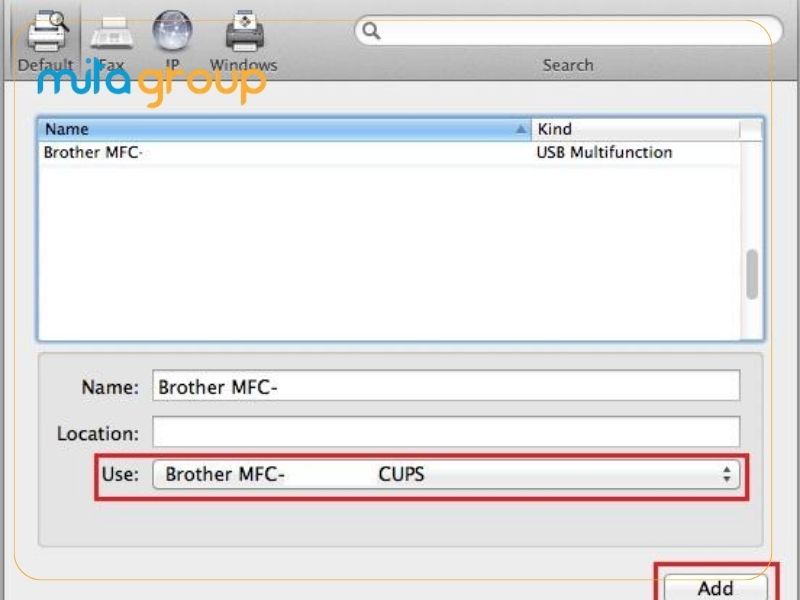The height and width of the screenshot is (600, 800).
Task: Sort the list by the Name column
Action: 285,129
